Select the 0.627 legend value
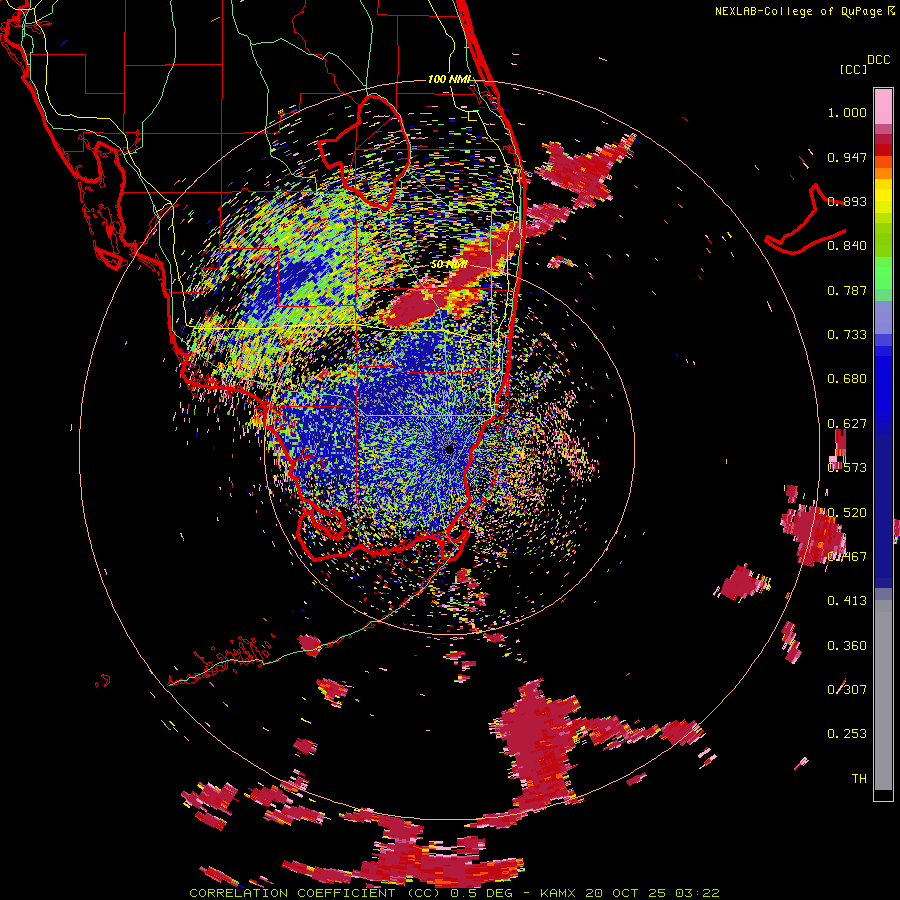Screen dimensions: 900x900 pyautogui.click(x=847, y=424)
